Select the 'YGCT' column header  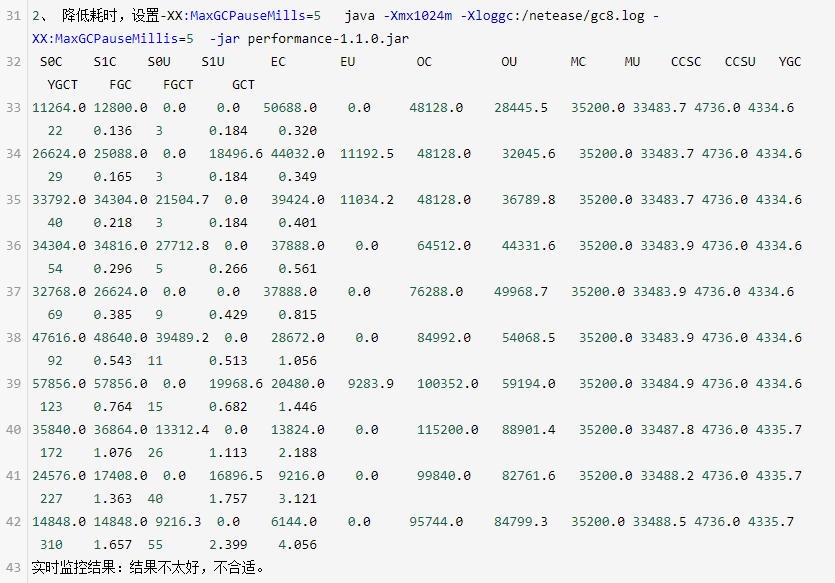coord(62,85)
